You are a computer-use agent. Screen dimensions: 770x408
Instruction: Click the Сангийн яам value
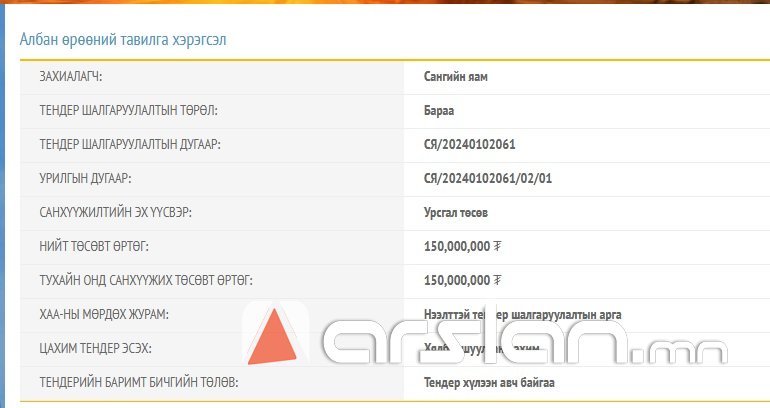click(x=456, y=76)
